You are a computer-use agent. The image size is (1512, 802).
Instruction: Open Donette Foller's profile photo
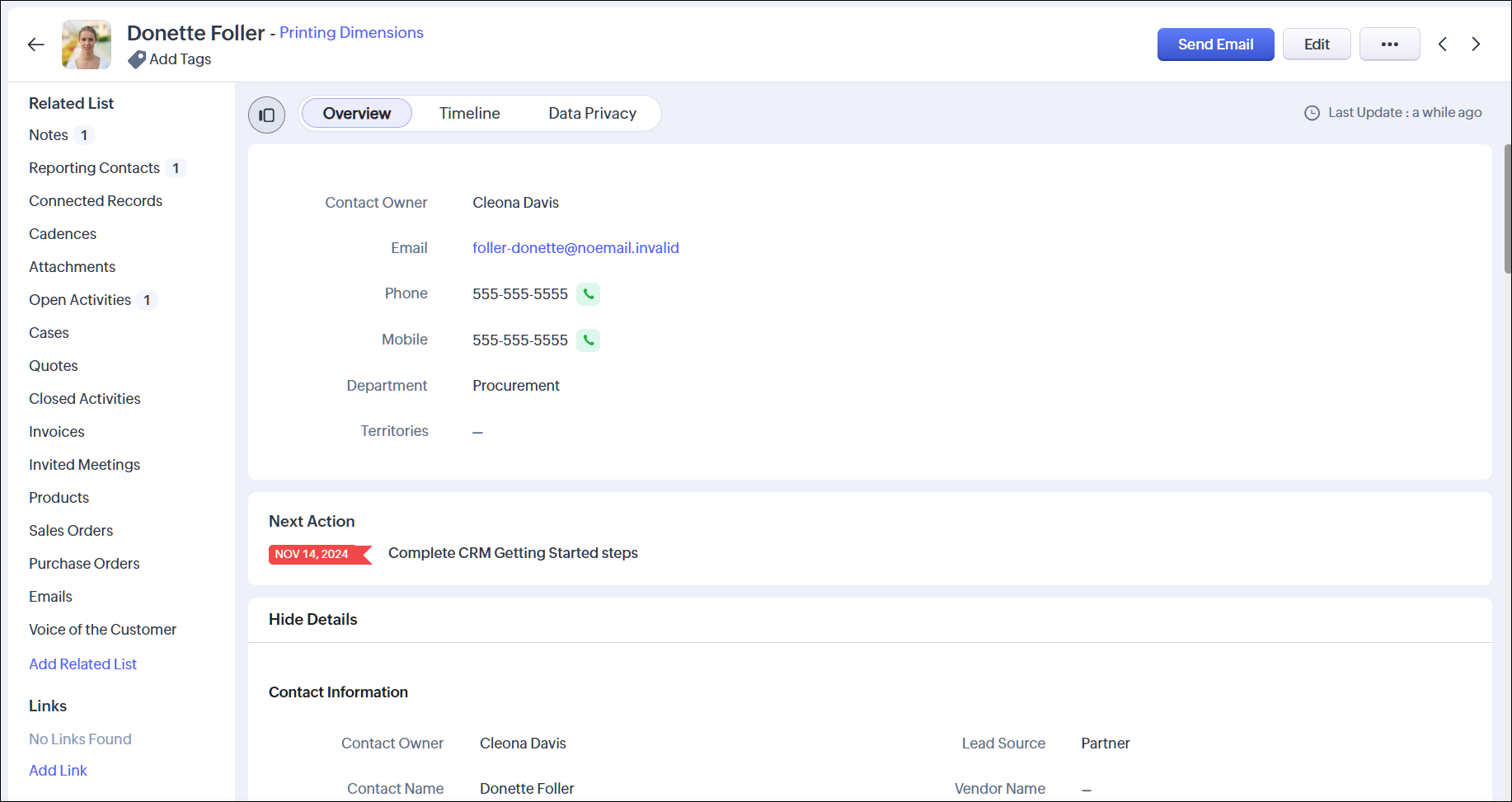click(x=87, y=45)
